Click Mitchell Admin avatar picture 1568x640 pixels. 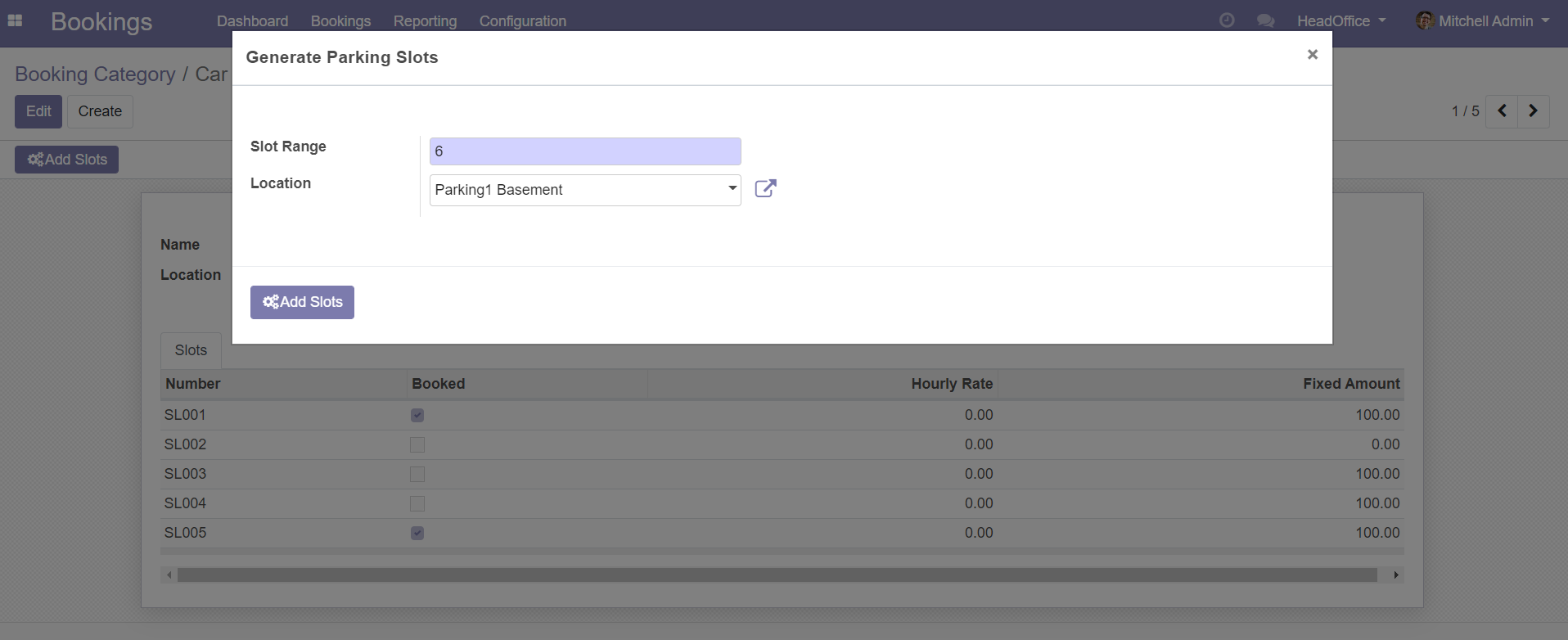[x=1425, y=20]
